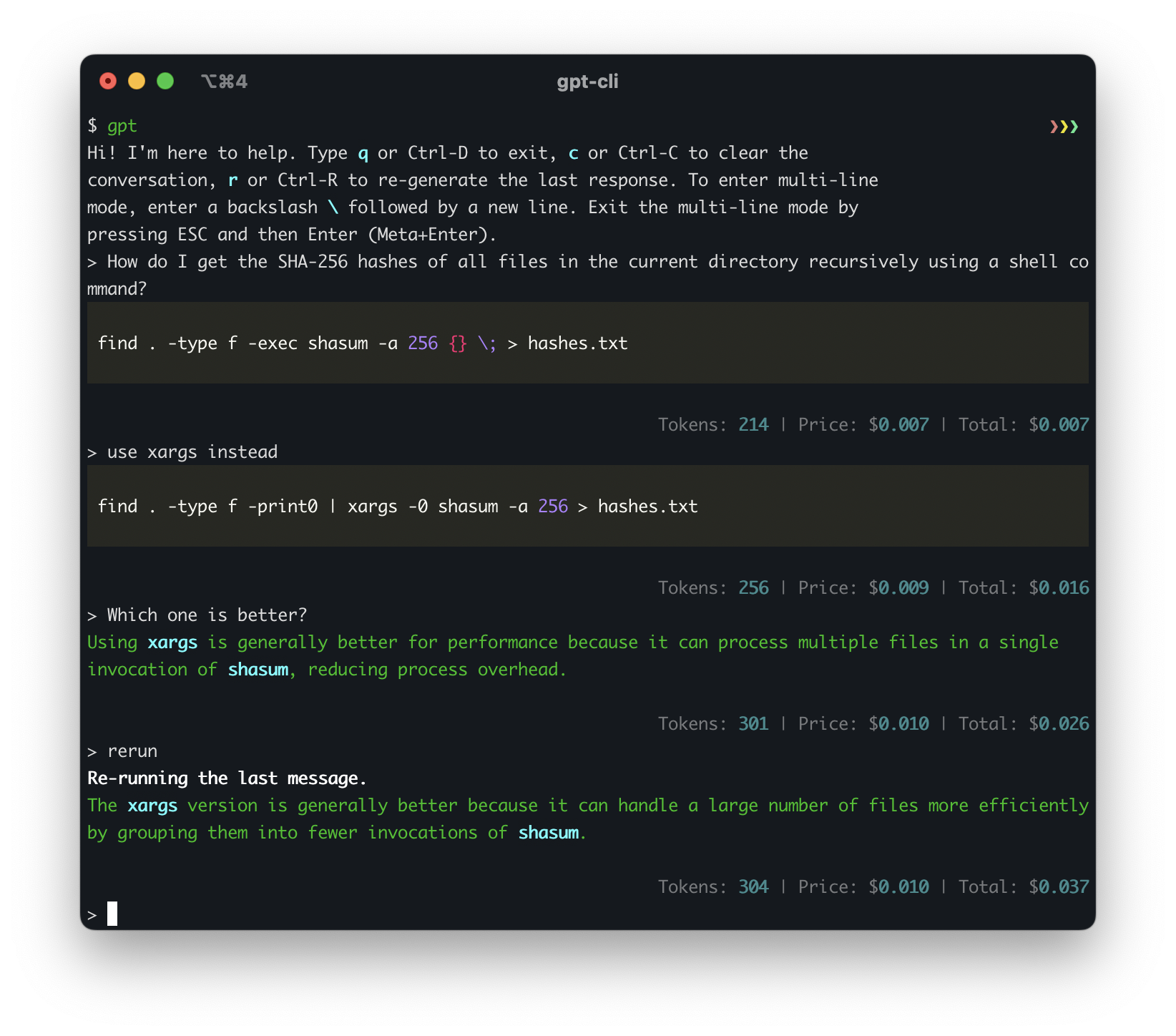
Task: Click the highlighted 'shasum' word in green response
Action: [259, 669]
